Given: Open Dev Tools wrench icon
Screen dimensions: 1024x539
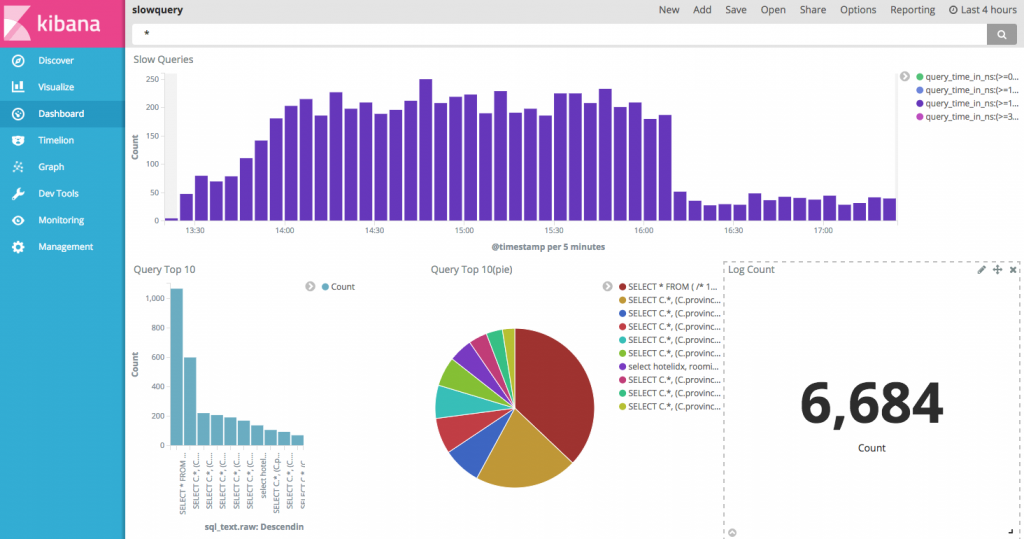Looking at the screenshot, I should 17,193.
